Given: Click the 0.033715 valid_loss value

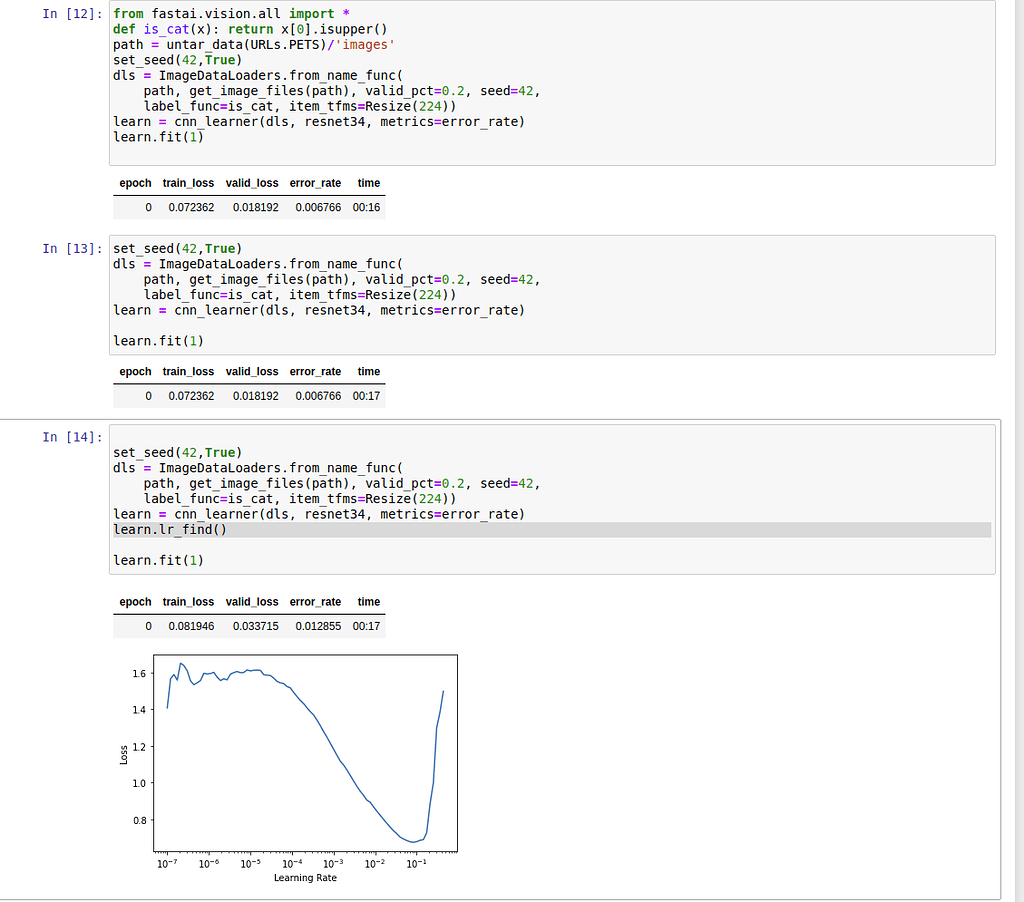Looking at the screenshot, I should (x=255, y=626).
